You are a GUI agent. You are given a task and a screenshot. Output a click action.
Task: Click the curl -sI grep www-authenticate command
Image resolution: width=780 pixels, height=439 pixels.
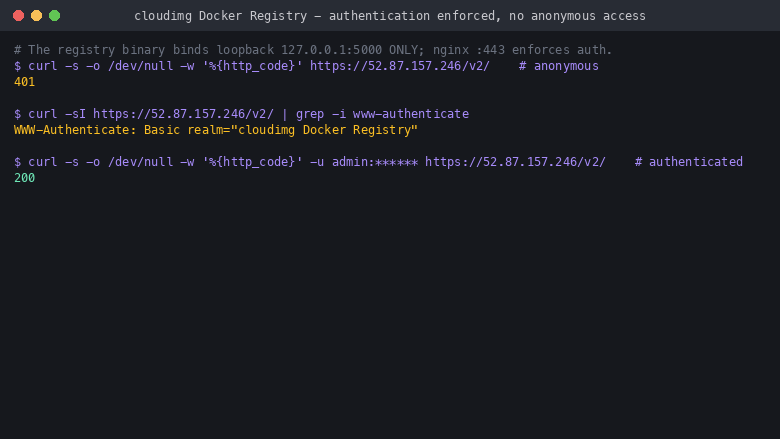(241, 114)
